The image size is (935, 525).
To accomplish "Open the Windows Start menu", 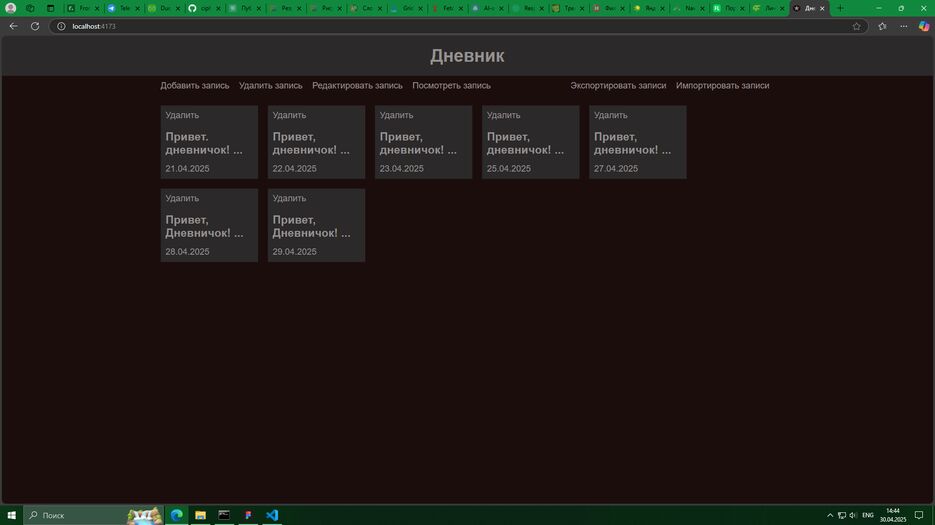I will 11,515.
